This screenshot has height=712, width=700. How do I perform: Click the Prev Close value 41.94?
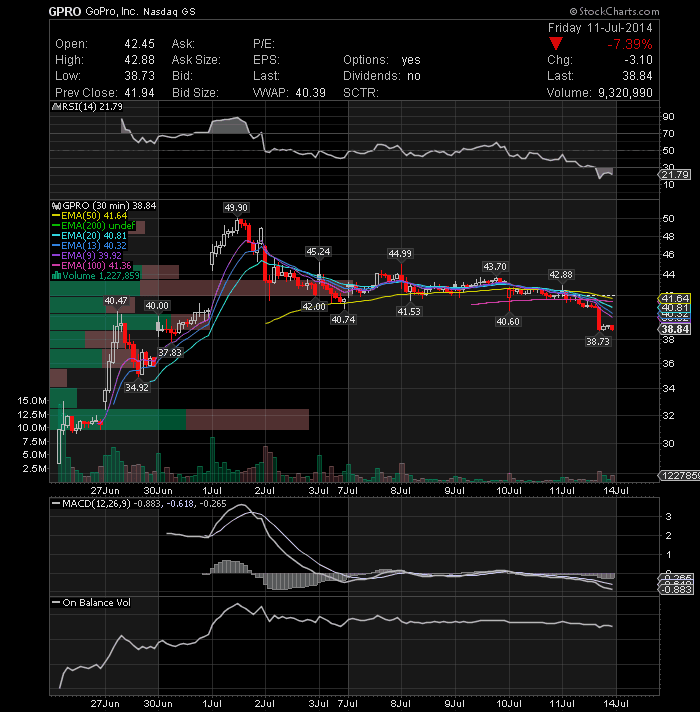[x=139, y=93]
